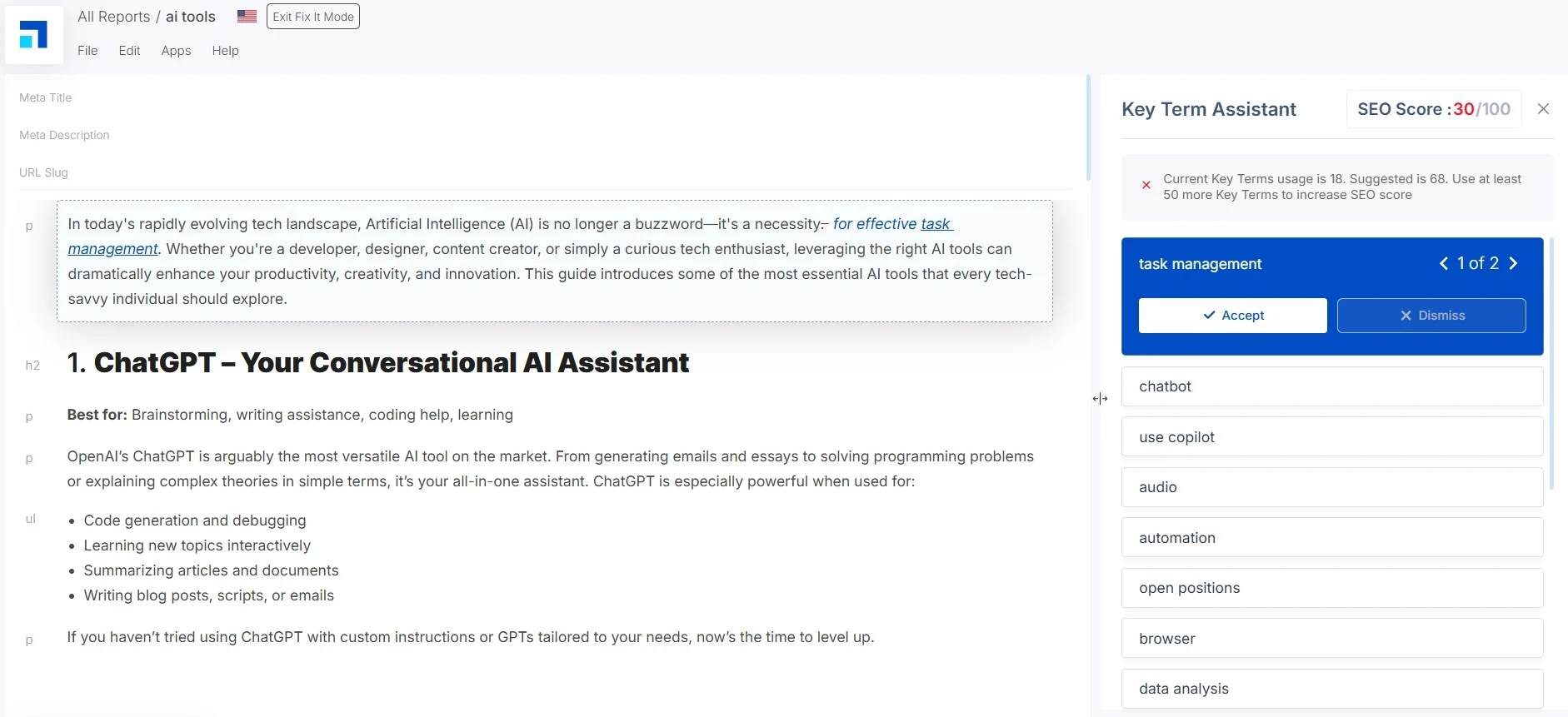Click the Meta Description field
Screen dimensions: 1568x717
pyautogui.click(x=545, y=135)
